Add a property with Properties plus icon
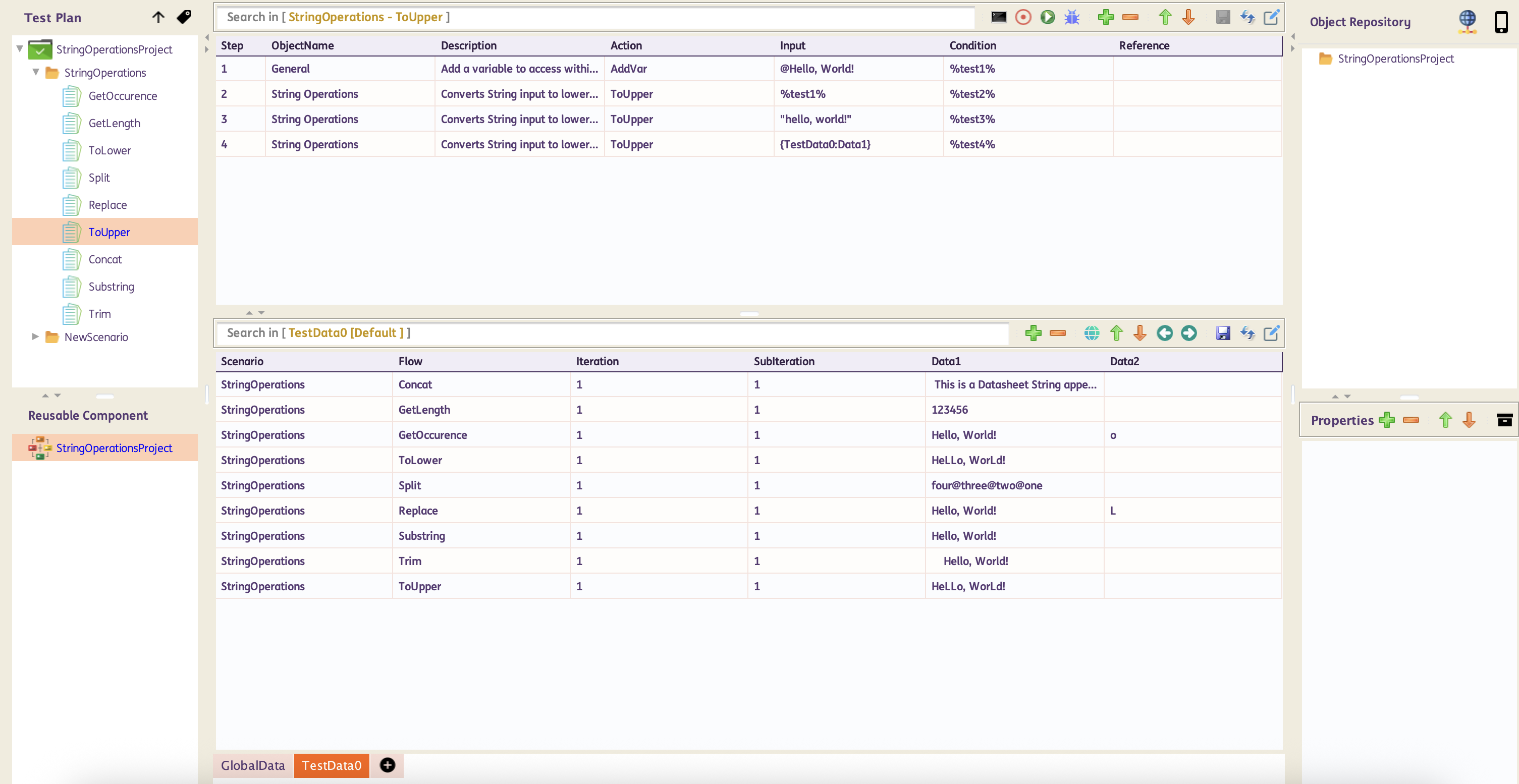1519x784 pixels. point(1386,420)
